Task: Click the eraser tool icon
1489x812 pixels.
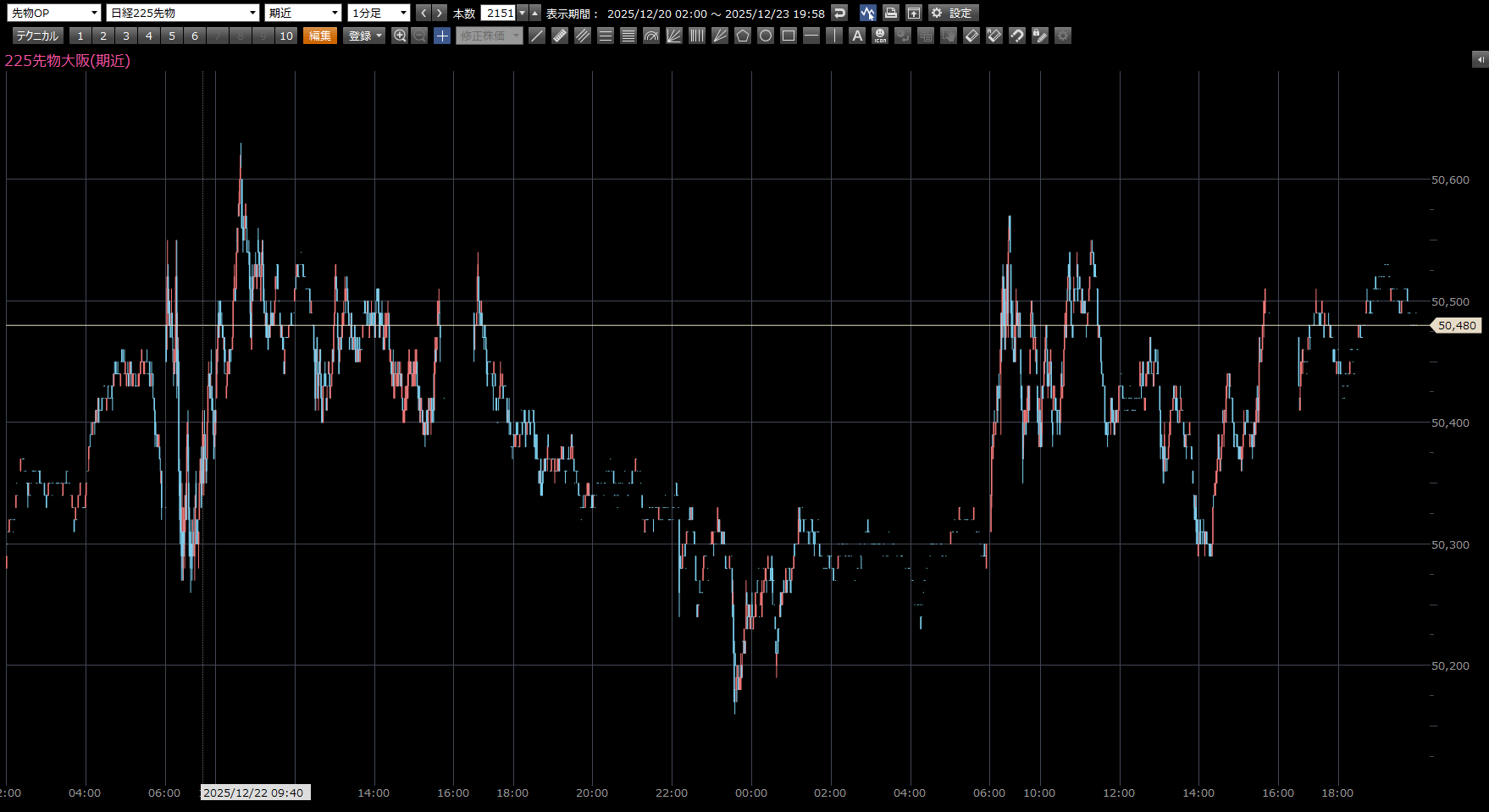Action: point(971,36)
